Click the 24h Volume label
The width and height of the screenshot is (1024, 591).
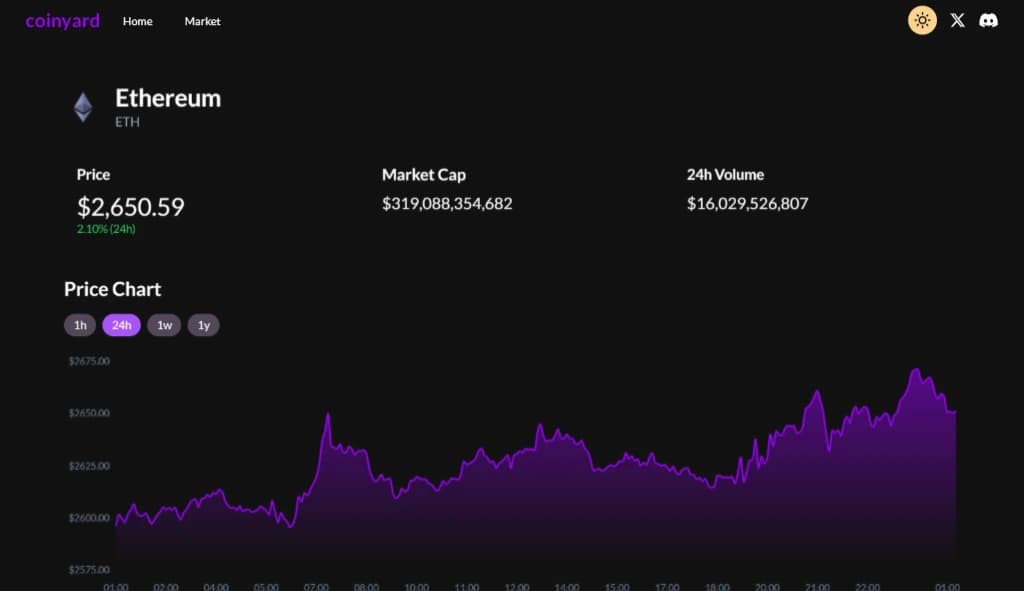[725, 174]
